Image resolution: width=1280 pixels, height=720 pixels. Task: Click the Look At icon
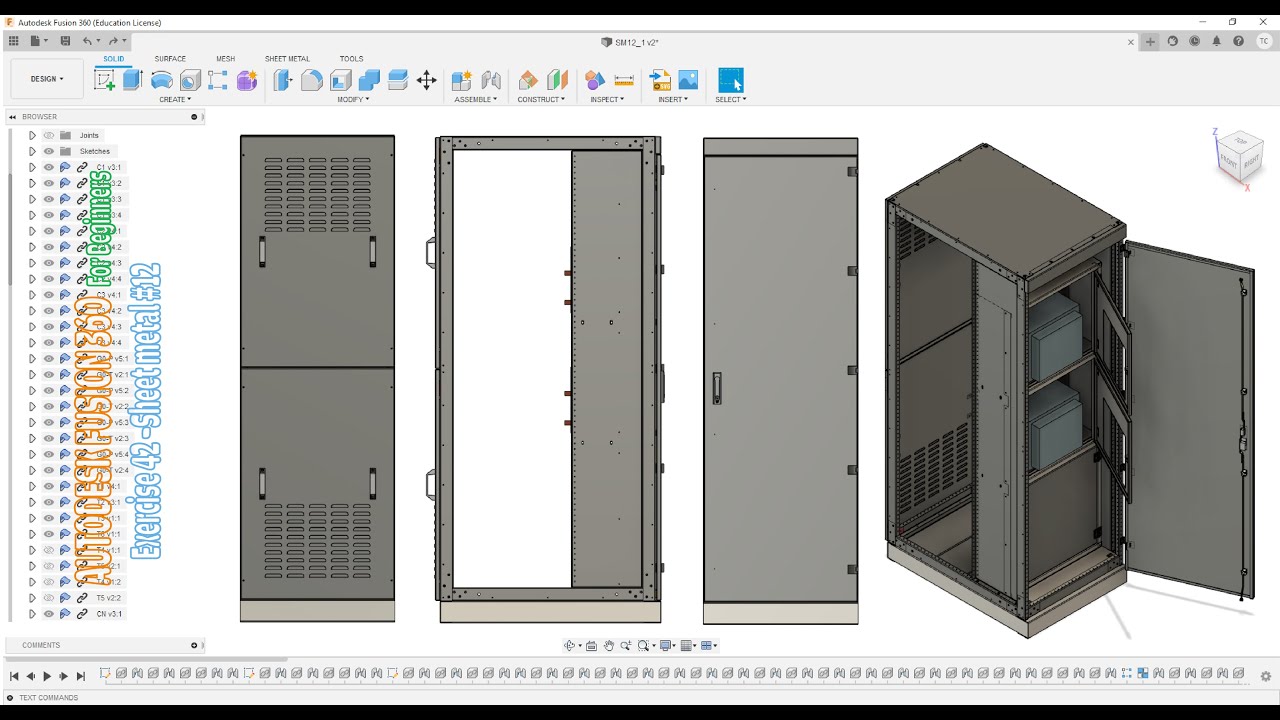coord(591,646)
